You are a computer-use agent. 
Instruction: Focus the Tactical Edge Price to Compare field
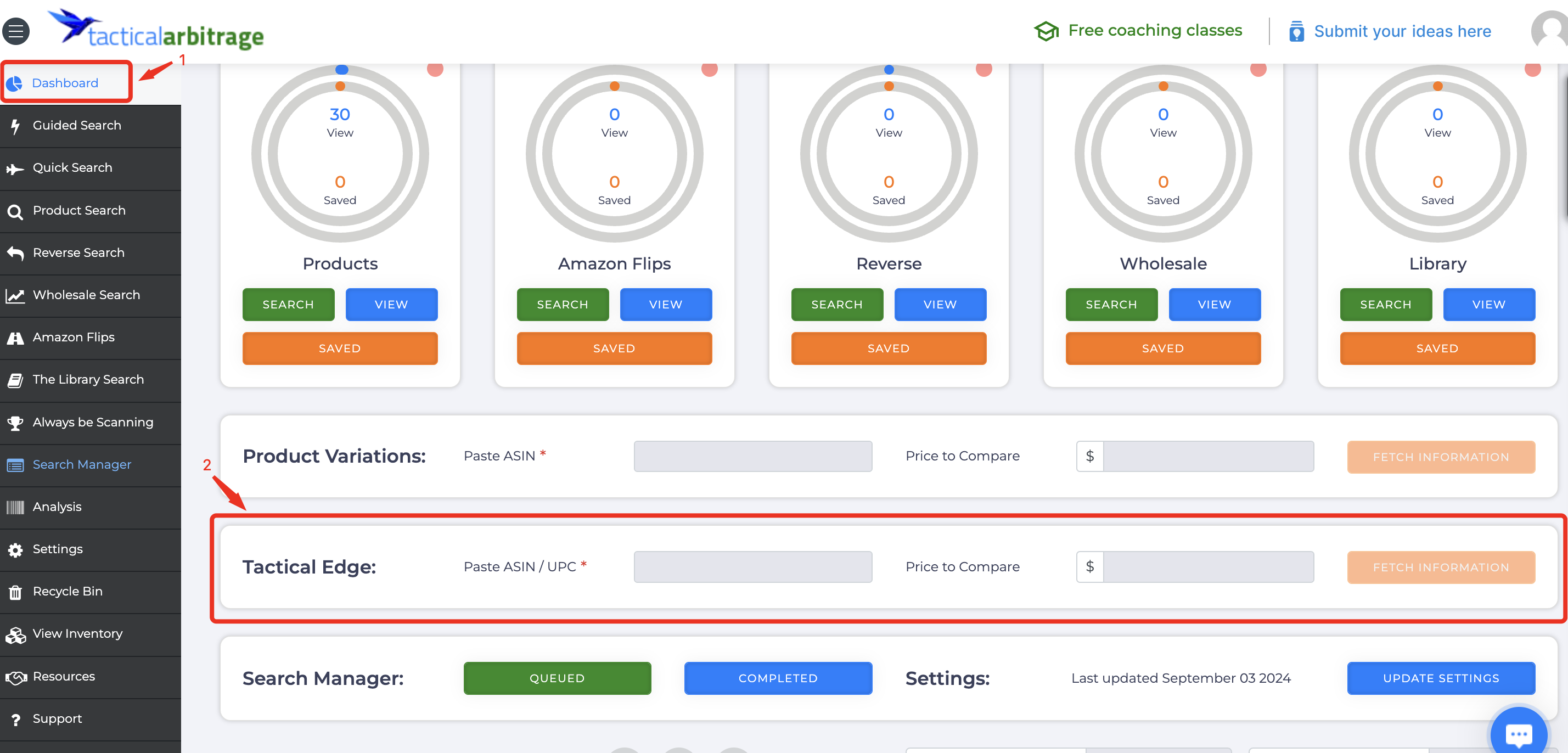[1209, 567]
